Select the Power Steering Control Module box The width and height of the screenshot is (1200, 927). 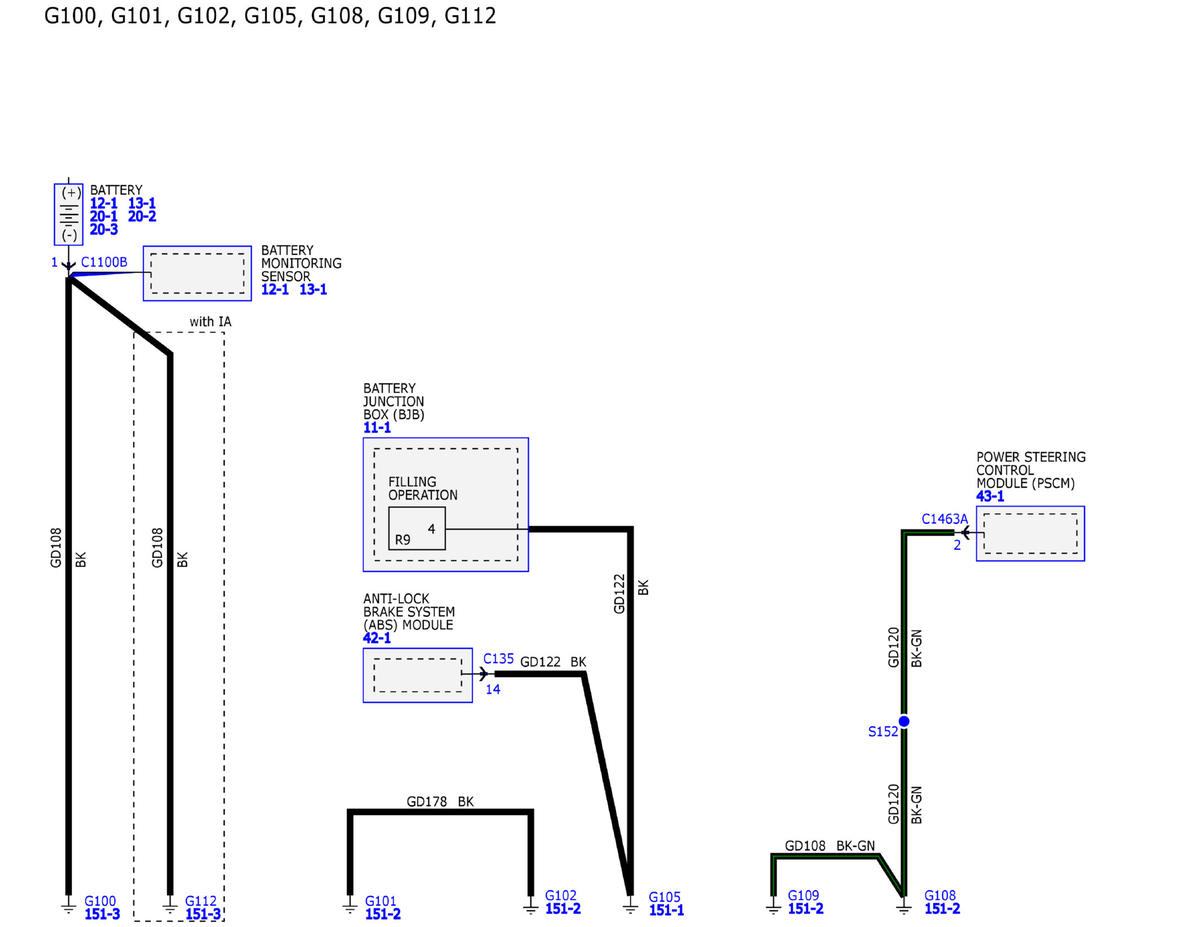pyautogui.click(x=1030, y=533)
